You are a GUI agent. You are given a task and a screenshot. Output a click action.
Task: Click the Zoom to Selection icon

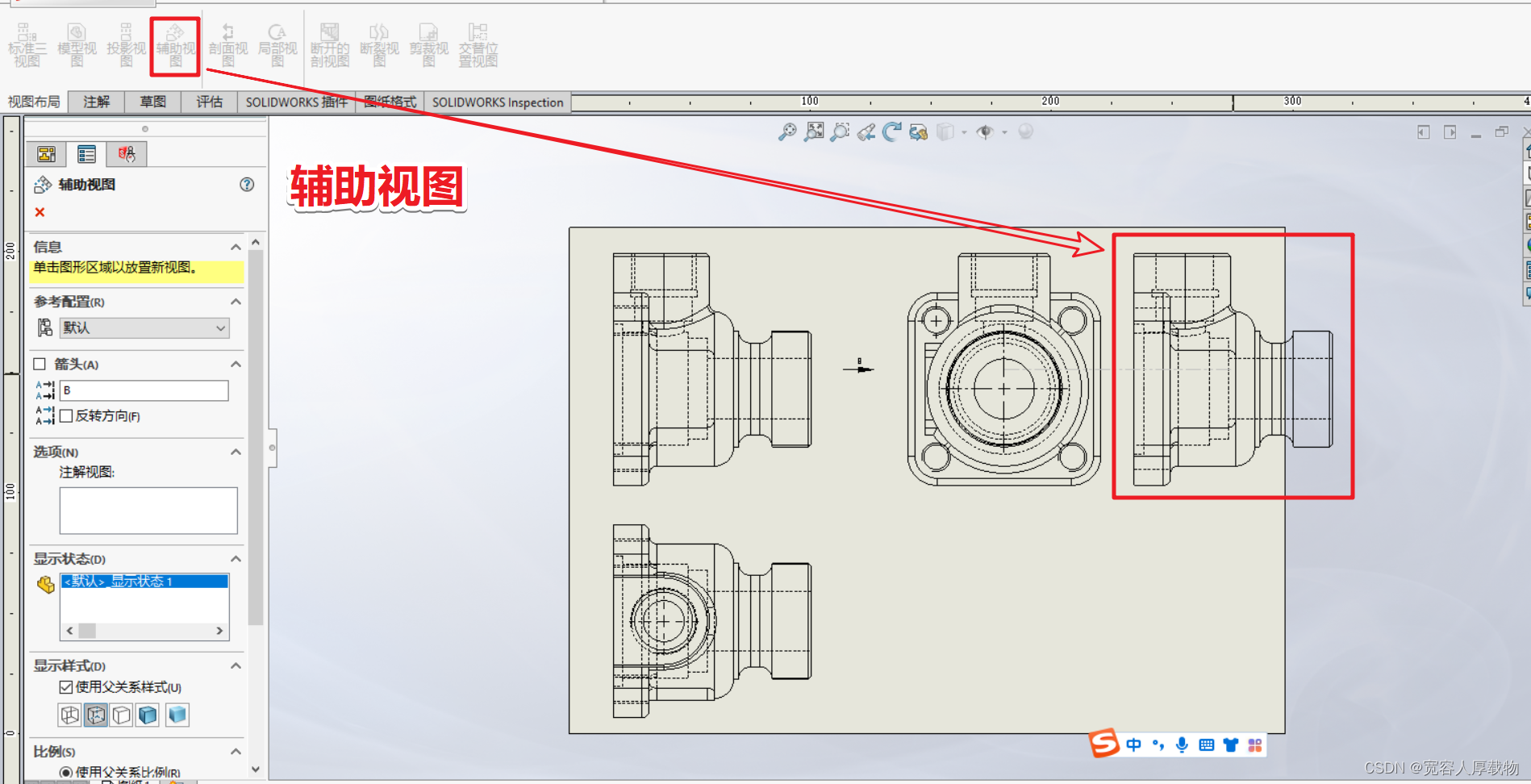[x=840, y=131]
